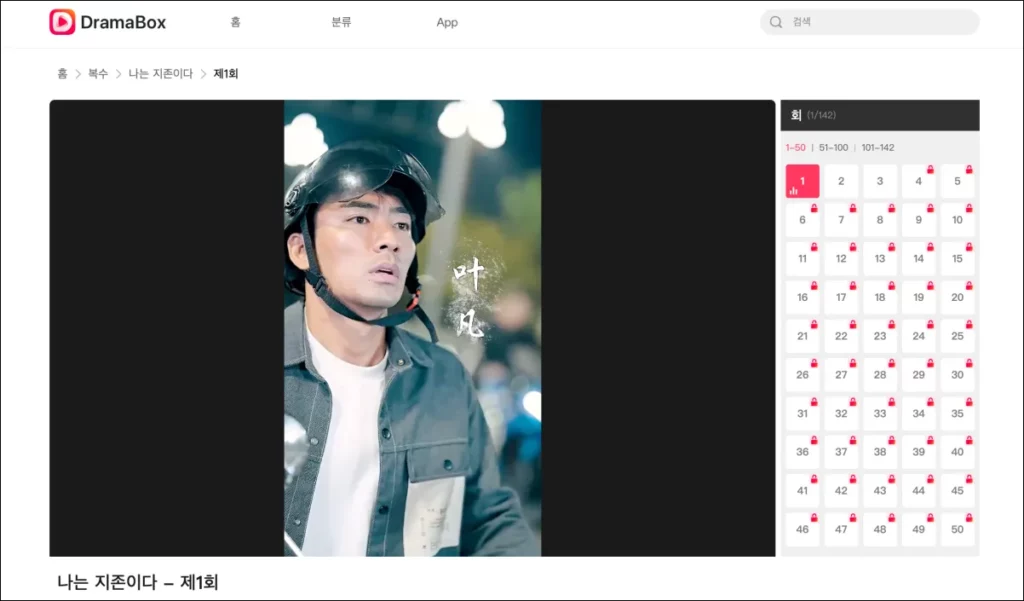Open locked episode 35
This screenshot has height=601, width=1024.
[x=957, y=414]
